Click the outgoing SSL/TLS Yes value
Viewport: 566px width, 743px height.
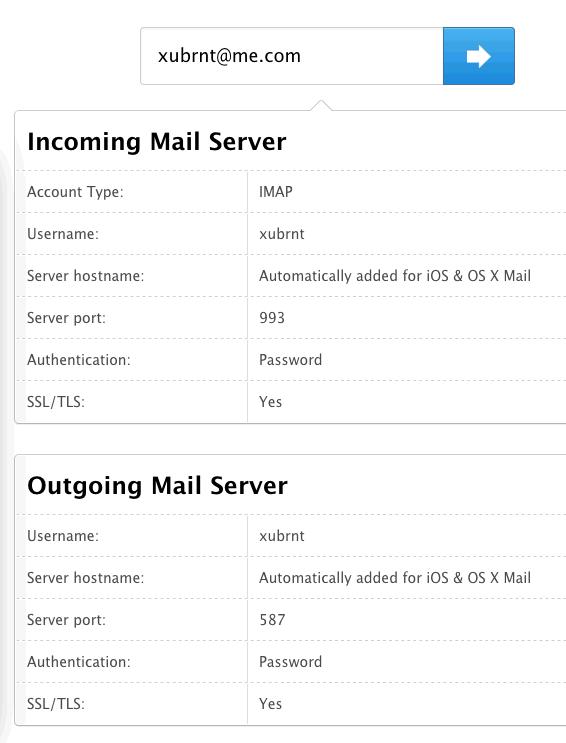coord(270,704)
